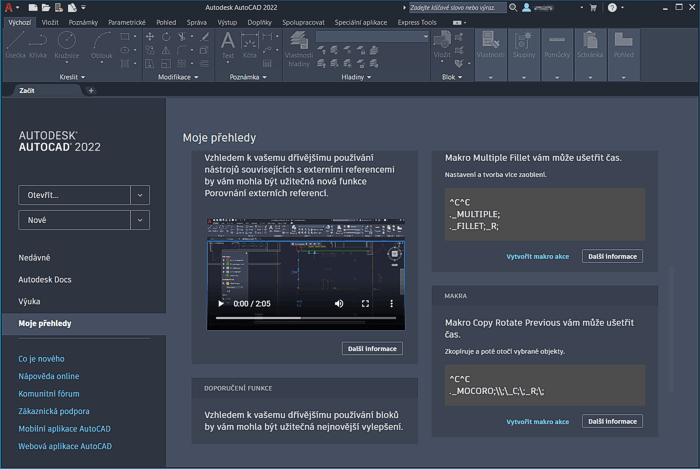The image size is (700, 469).
Task: Click the Table icon in Poznámka panel
Action: [267, 63]
